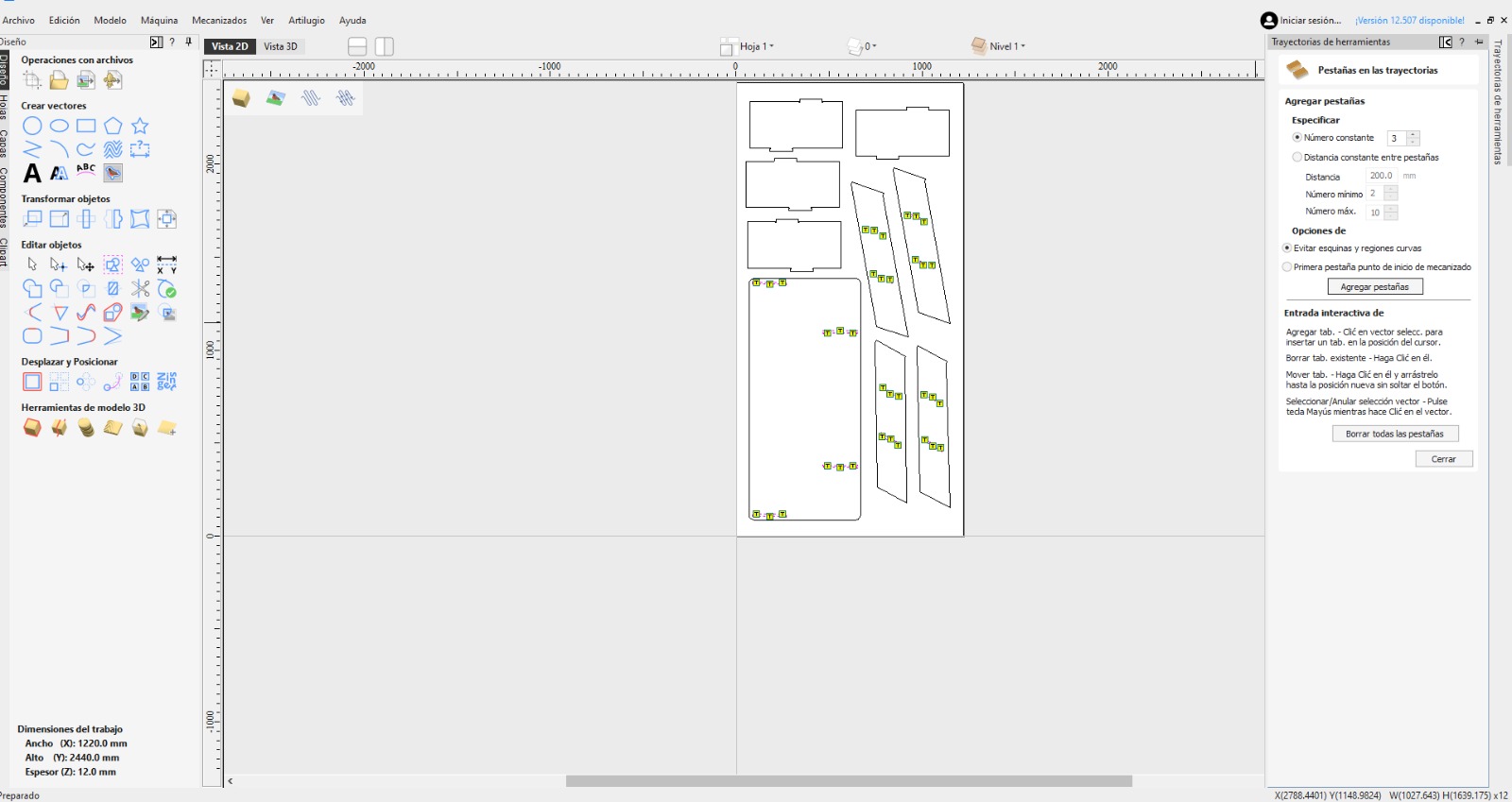Select the draw star tool

pos(140,126)
